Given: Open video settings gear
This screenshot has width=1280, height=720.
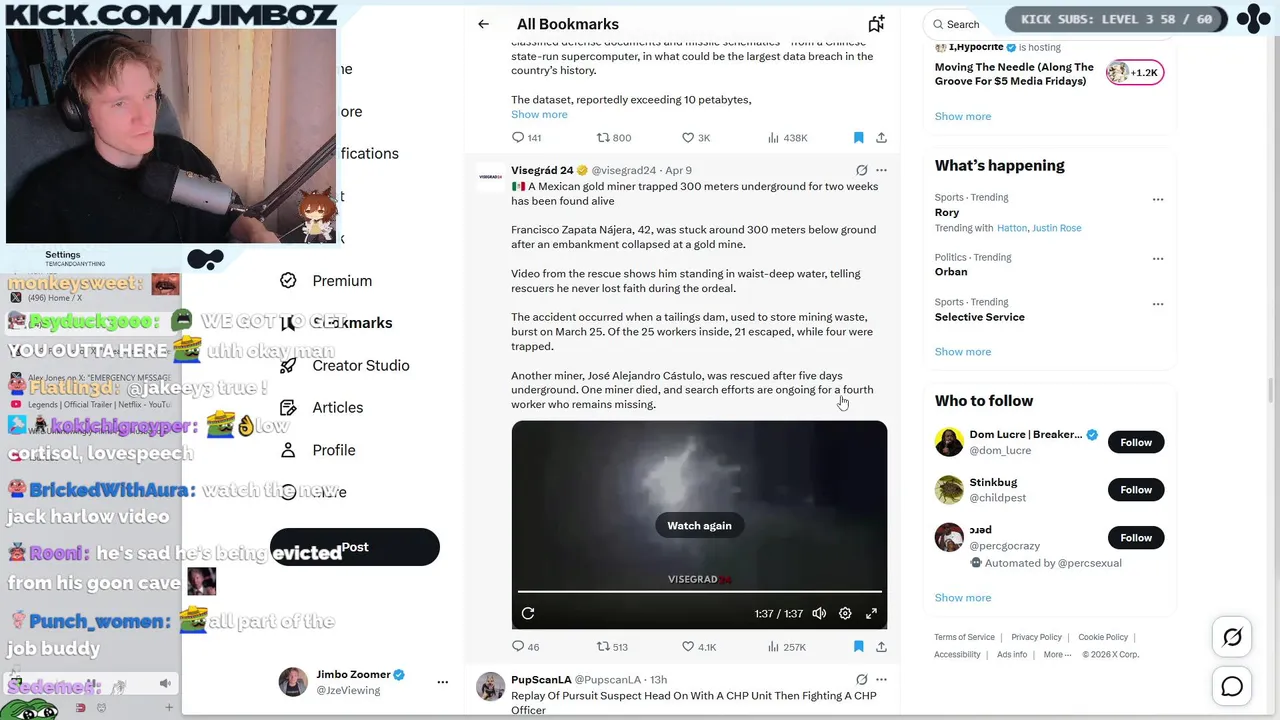Looking at the screenshot, I should (x=845, y=613).
